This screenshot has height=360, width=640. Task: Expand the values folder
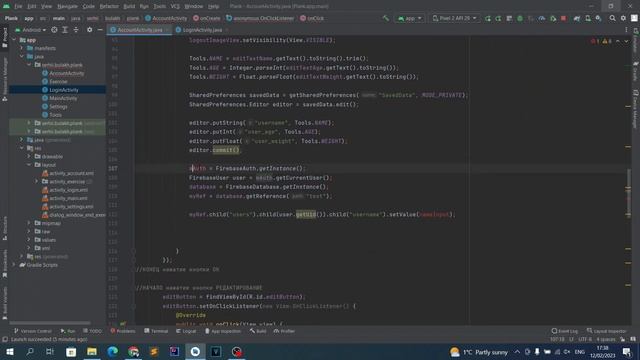(x=29, y=240)
